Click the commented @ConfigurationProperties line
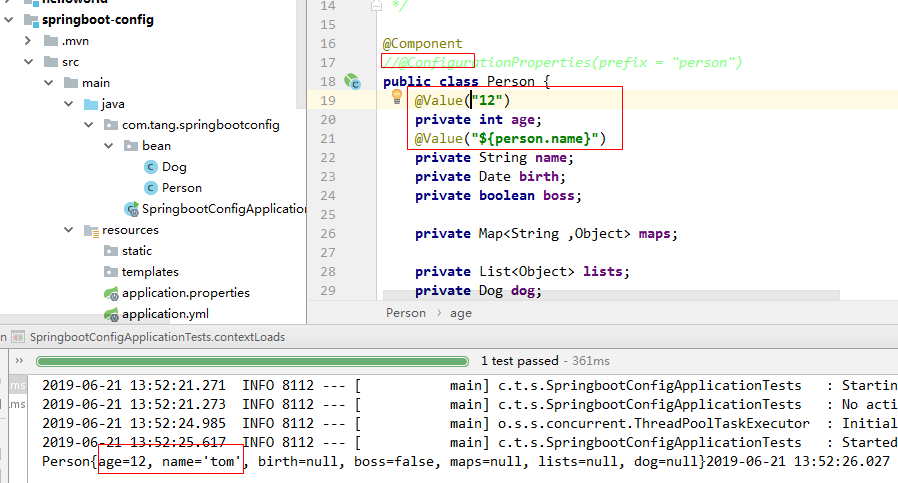This screenshot has height=483, width=898. [562, 62]
